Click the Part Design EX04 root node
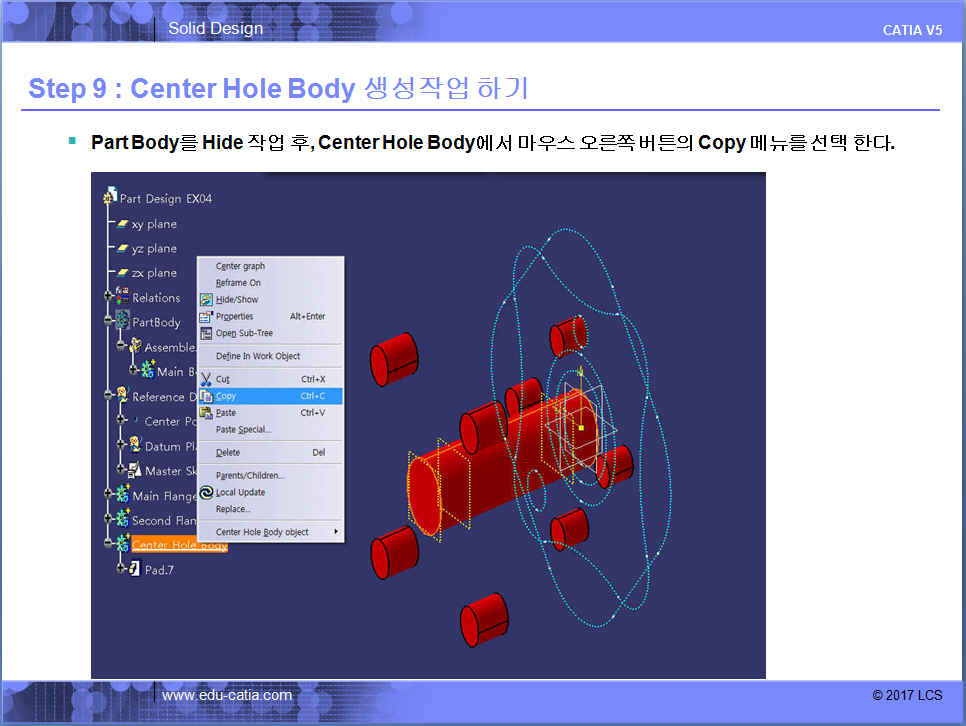 (165, 198)
